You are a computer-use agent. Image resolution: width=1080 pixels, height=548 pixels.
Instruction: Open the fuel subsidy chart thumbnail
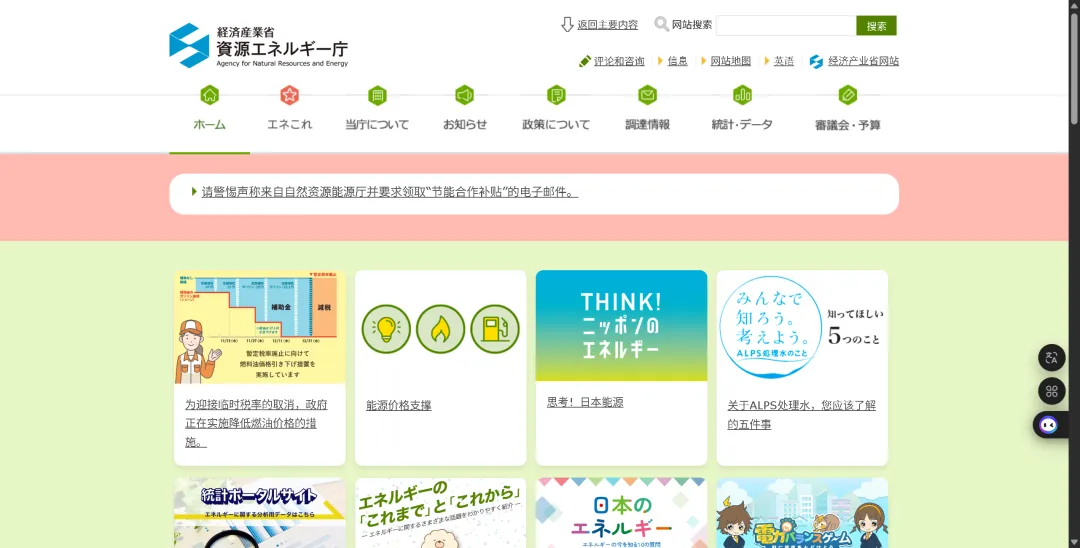point(260,327)
